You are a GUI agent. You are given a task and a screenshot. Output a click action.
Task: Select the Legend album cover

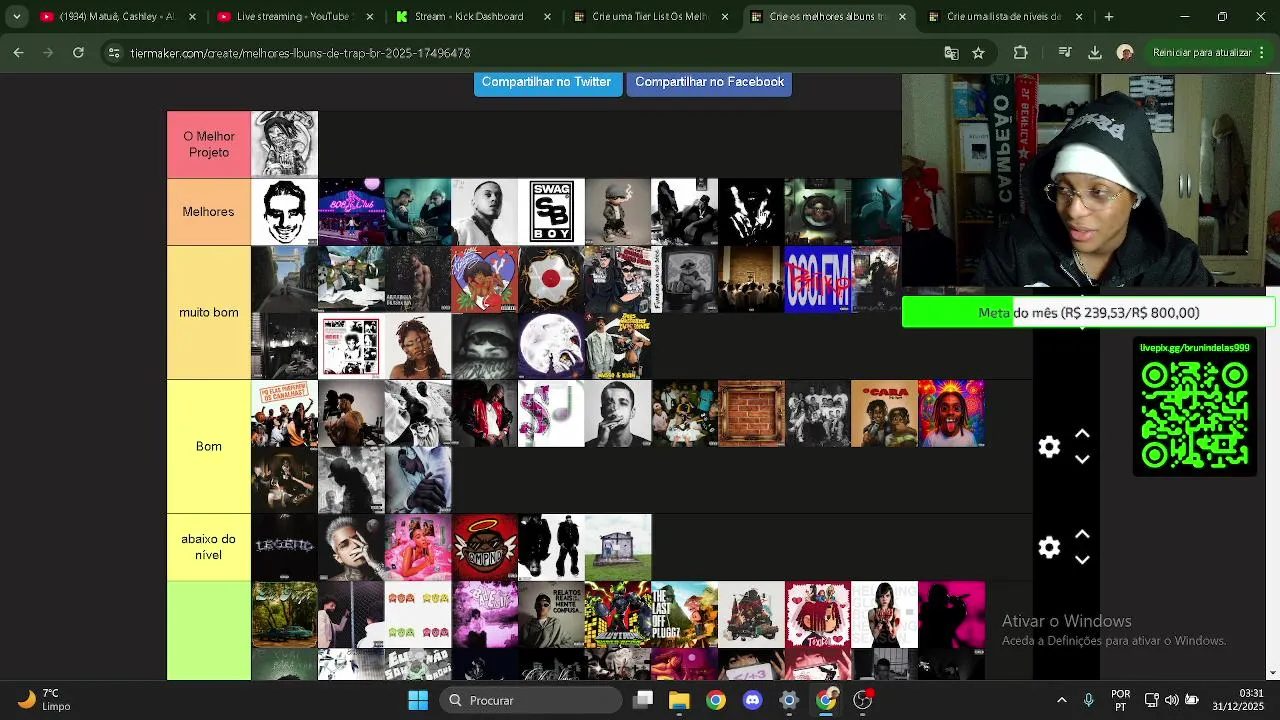point(284,547)
